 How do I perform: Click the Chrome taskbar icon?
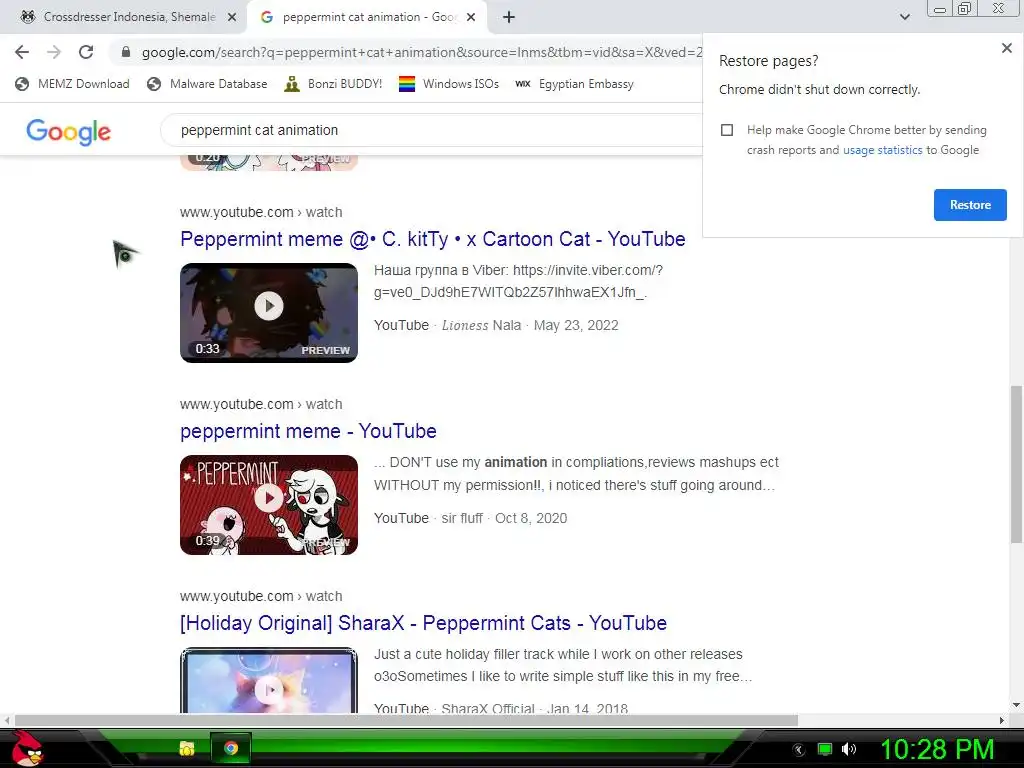tap(231, 748)
